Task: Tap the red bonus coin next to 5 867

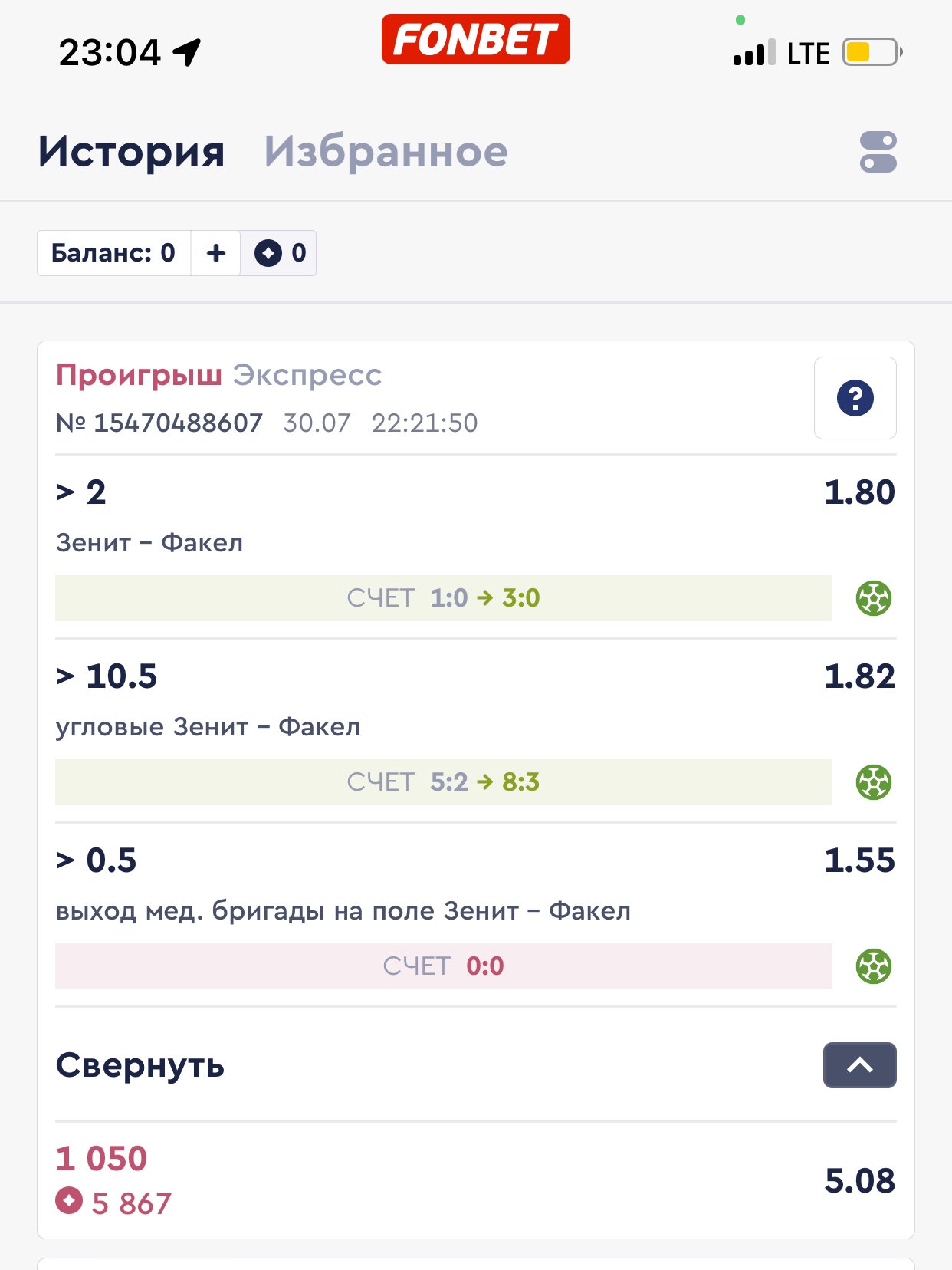Action: point(69,1201)
